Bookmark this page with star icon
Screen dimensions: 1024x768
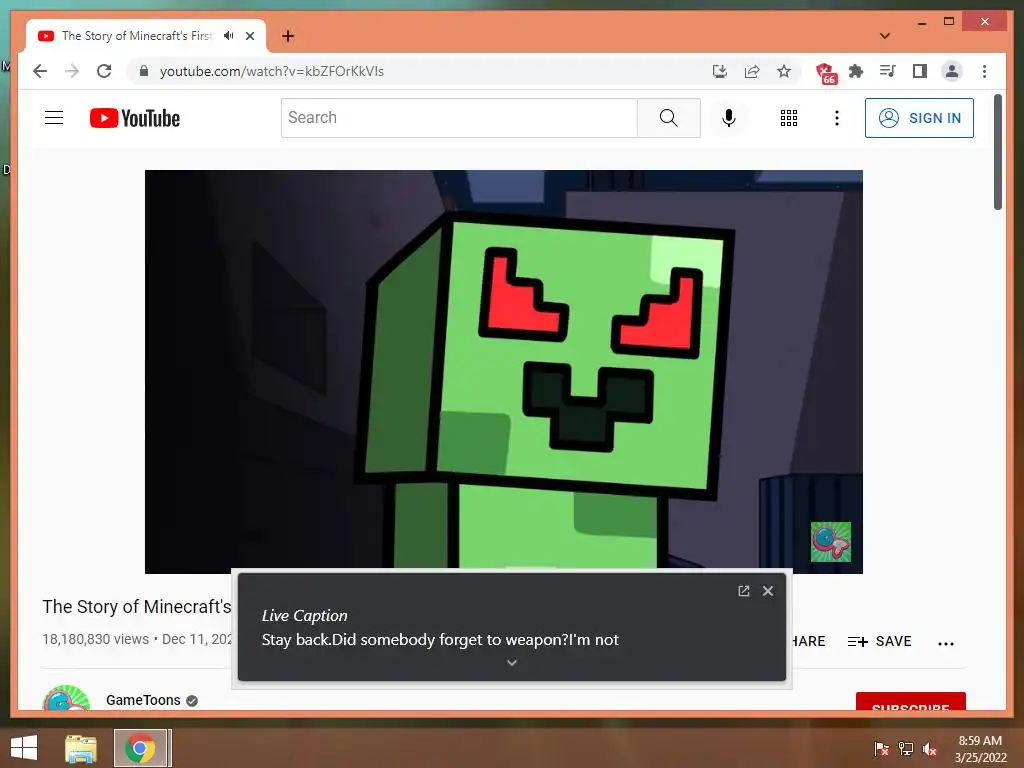[x=784, y=71]
